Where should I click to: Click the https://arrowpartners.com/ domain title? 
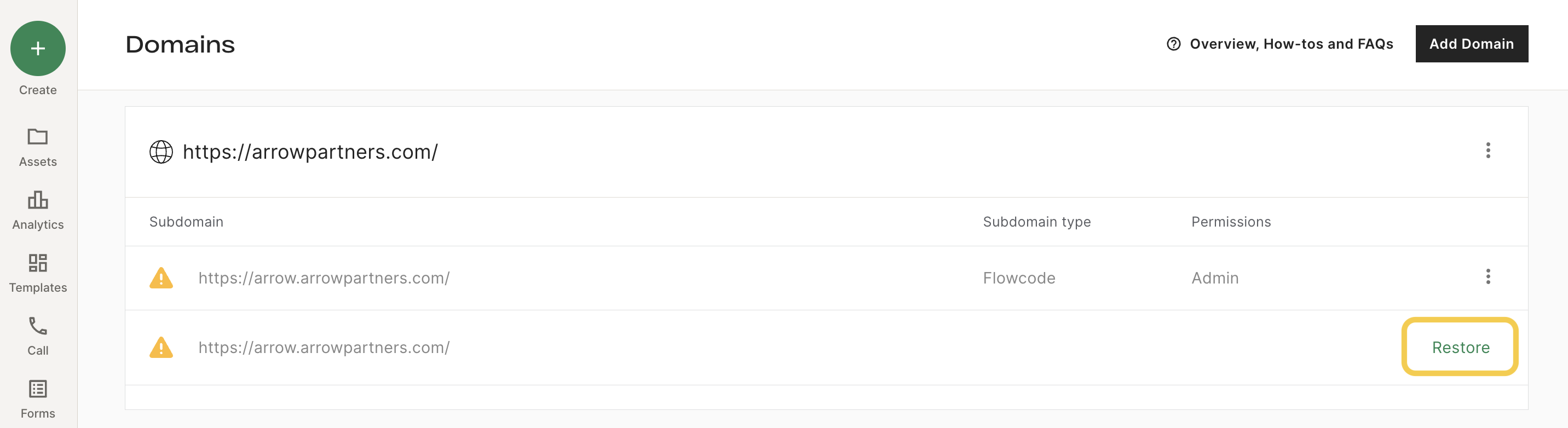click(x=310, y=152)
